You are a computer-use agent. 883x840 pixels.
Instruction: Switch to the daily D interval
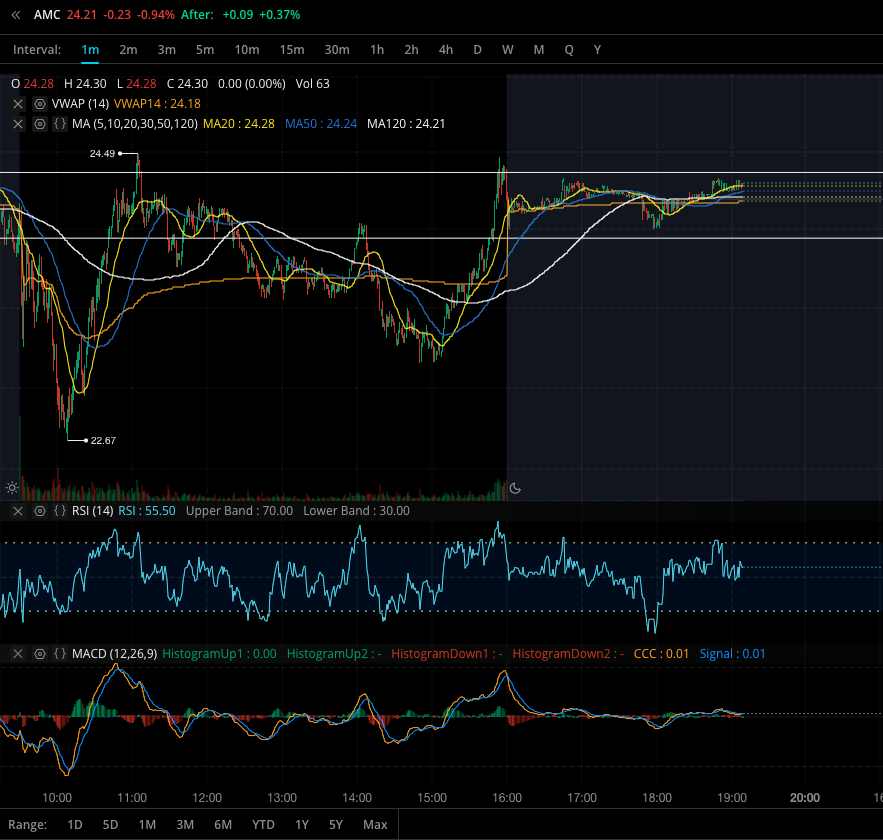click(x=477, y=50)
